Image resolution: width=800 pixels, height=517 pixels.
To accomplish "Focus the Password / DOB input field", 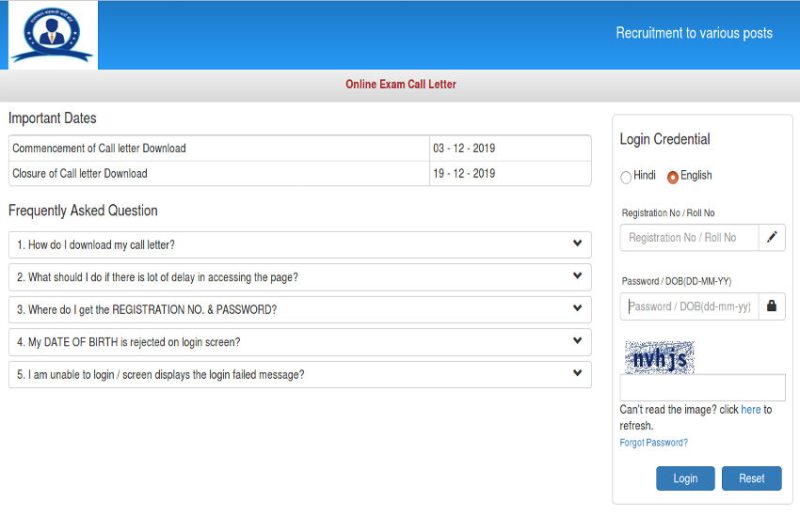I will tap(689, 307).
